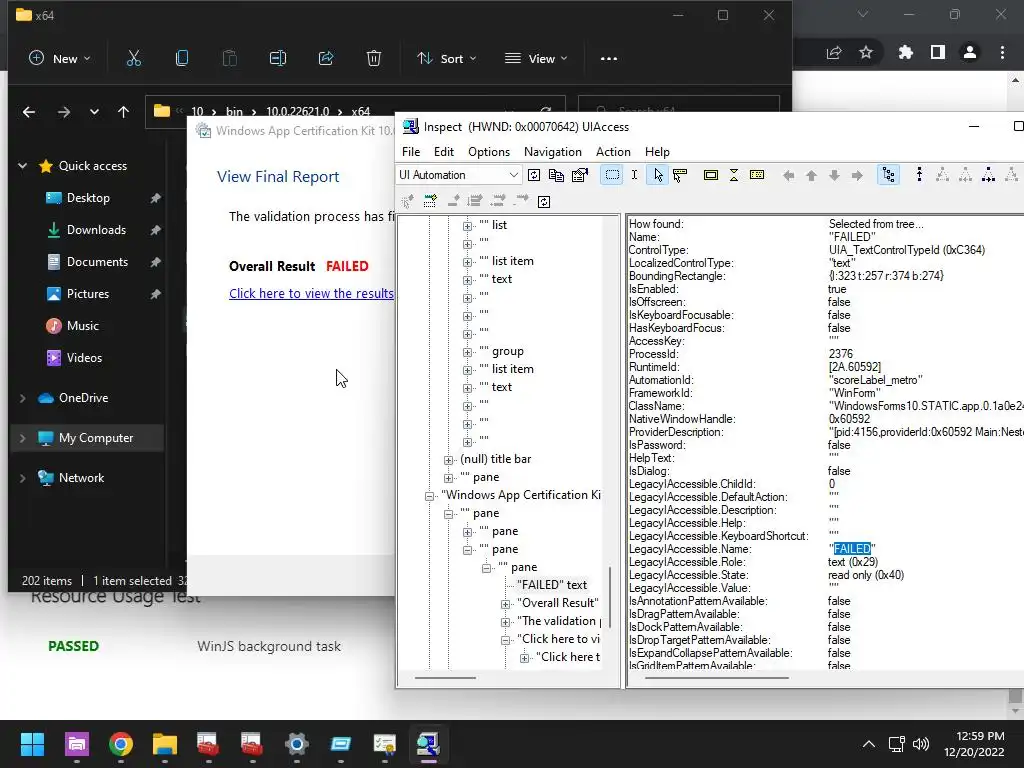
Task: Open the Navigation menu in Inspect
Action: coord(552,152)
